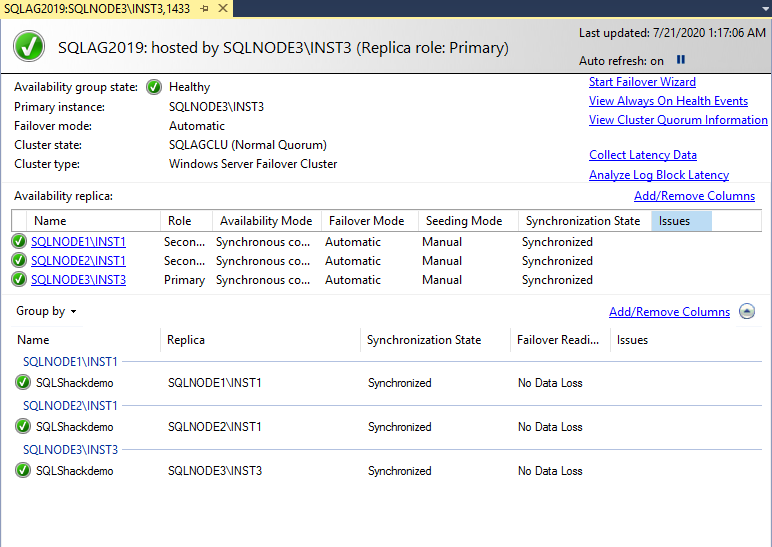Sort replicas by Synchronization State column header
The image size is (772, 547).
tap(582, 221)
